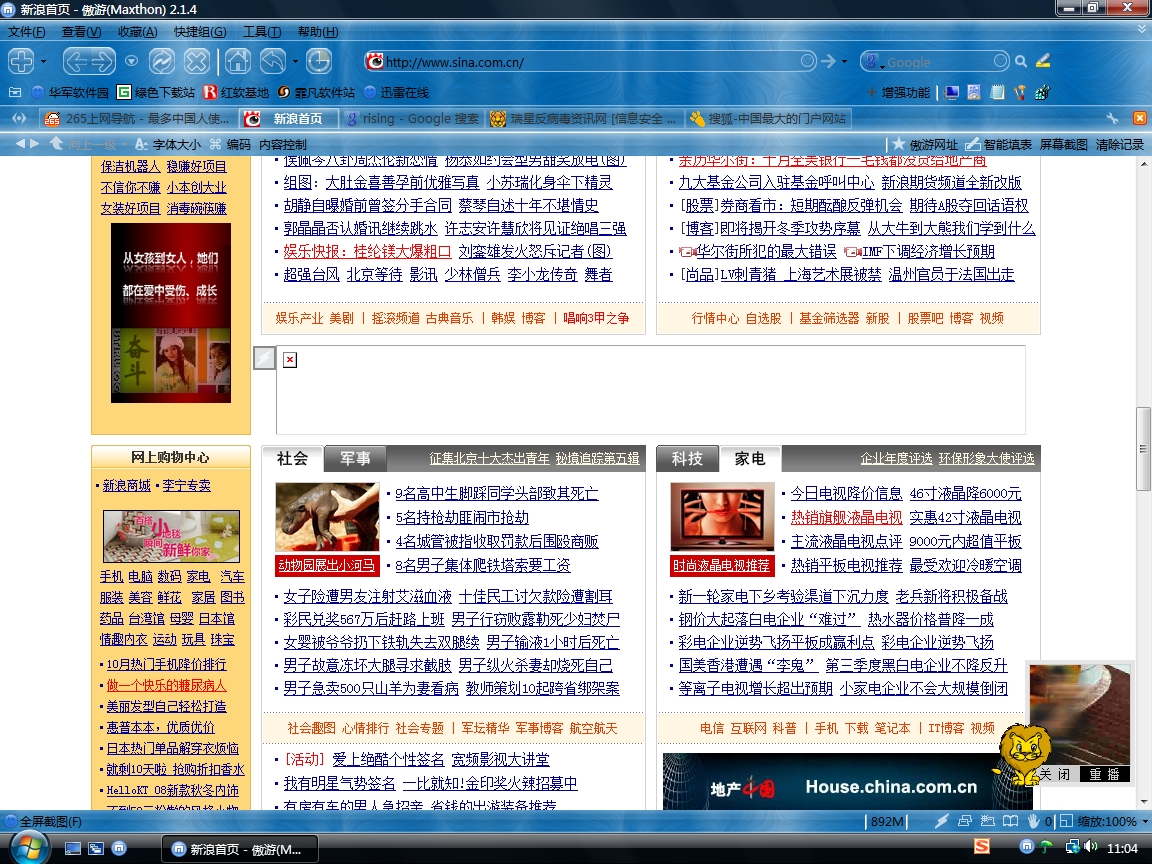
Task: Click 关闭 on the floating video ad
Action: coord(1054,774)
